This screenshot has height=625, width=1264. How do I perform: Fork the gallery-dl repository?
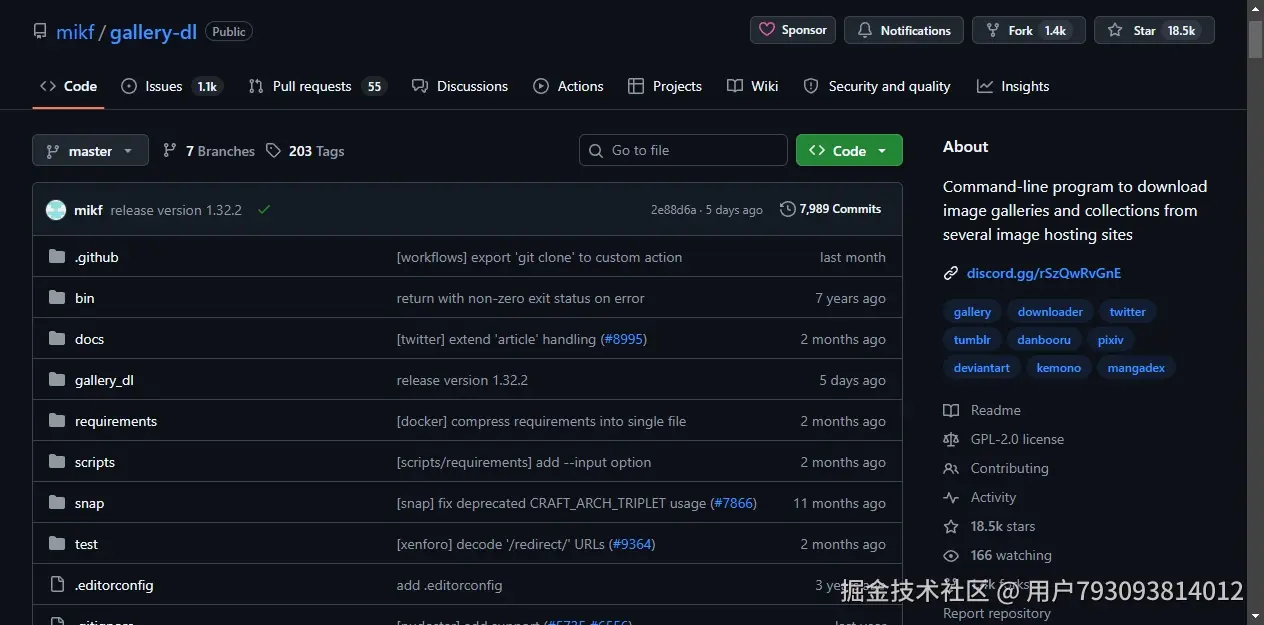(x=1029, y=30)
